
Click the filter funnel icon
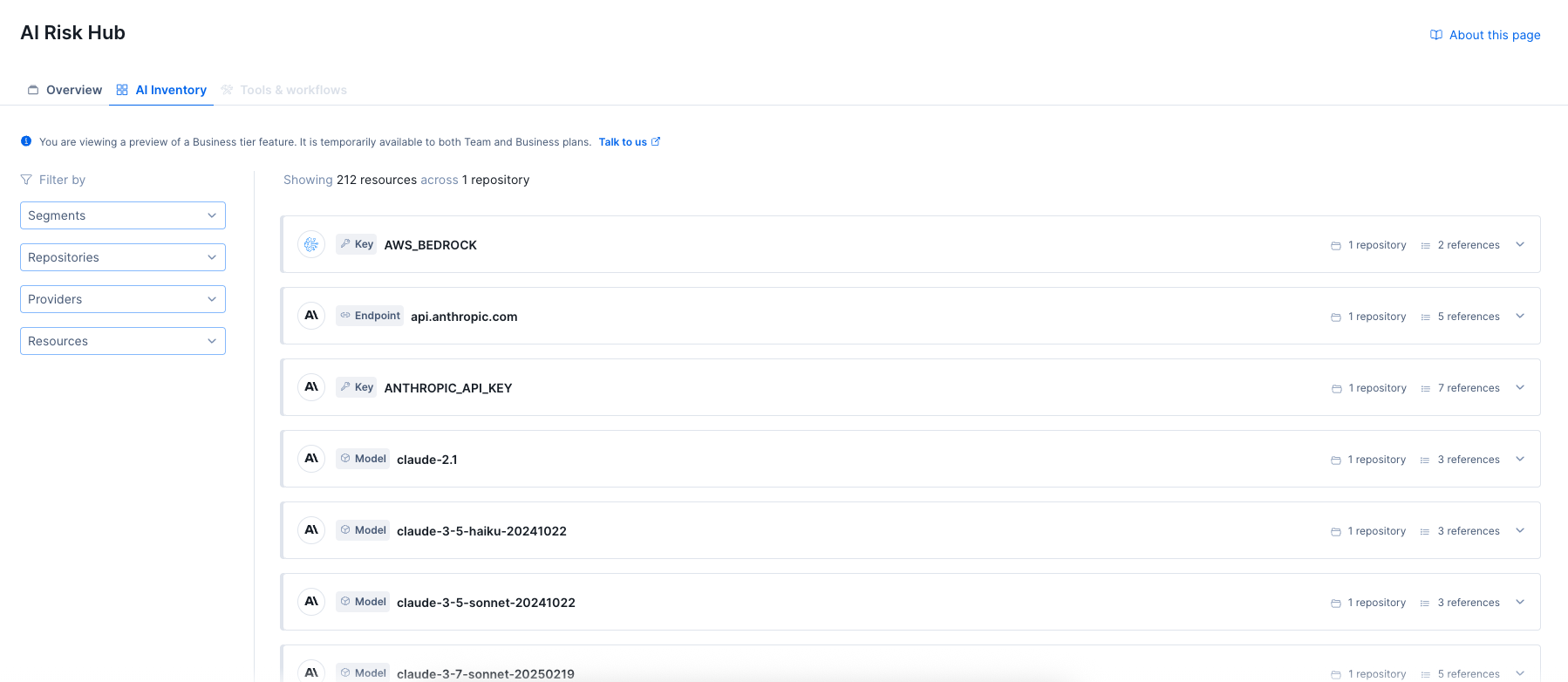tap(26, 180)
